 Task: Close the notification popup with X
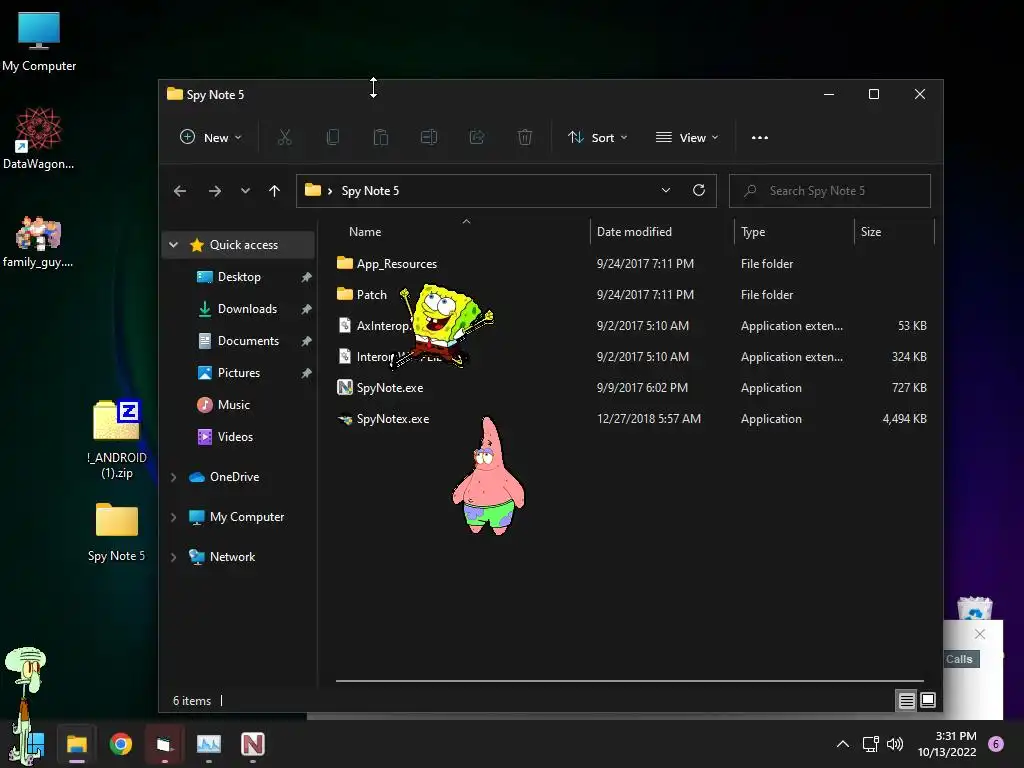click(980, 633)
